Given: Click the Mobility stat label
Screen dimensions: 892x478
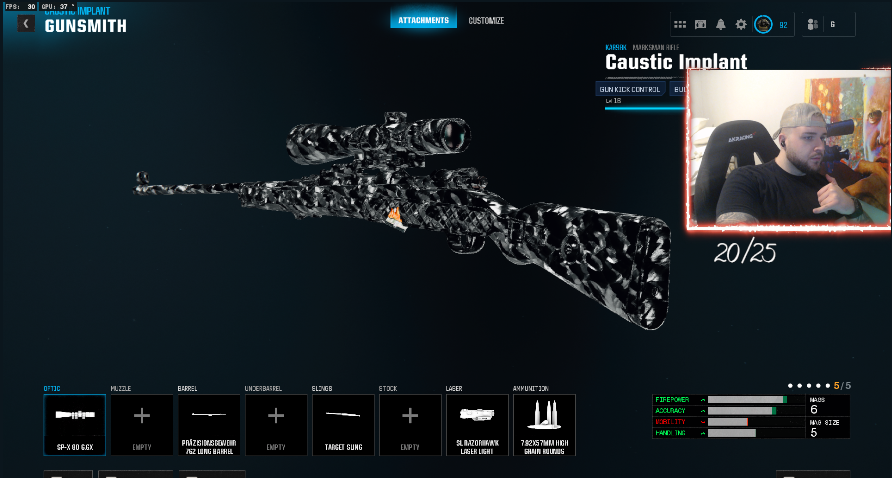Looking at the screenshot, I should [670, 422].
